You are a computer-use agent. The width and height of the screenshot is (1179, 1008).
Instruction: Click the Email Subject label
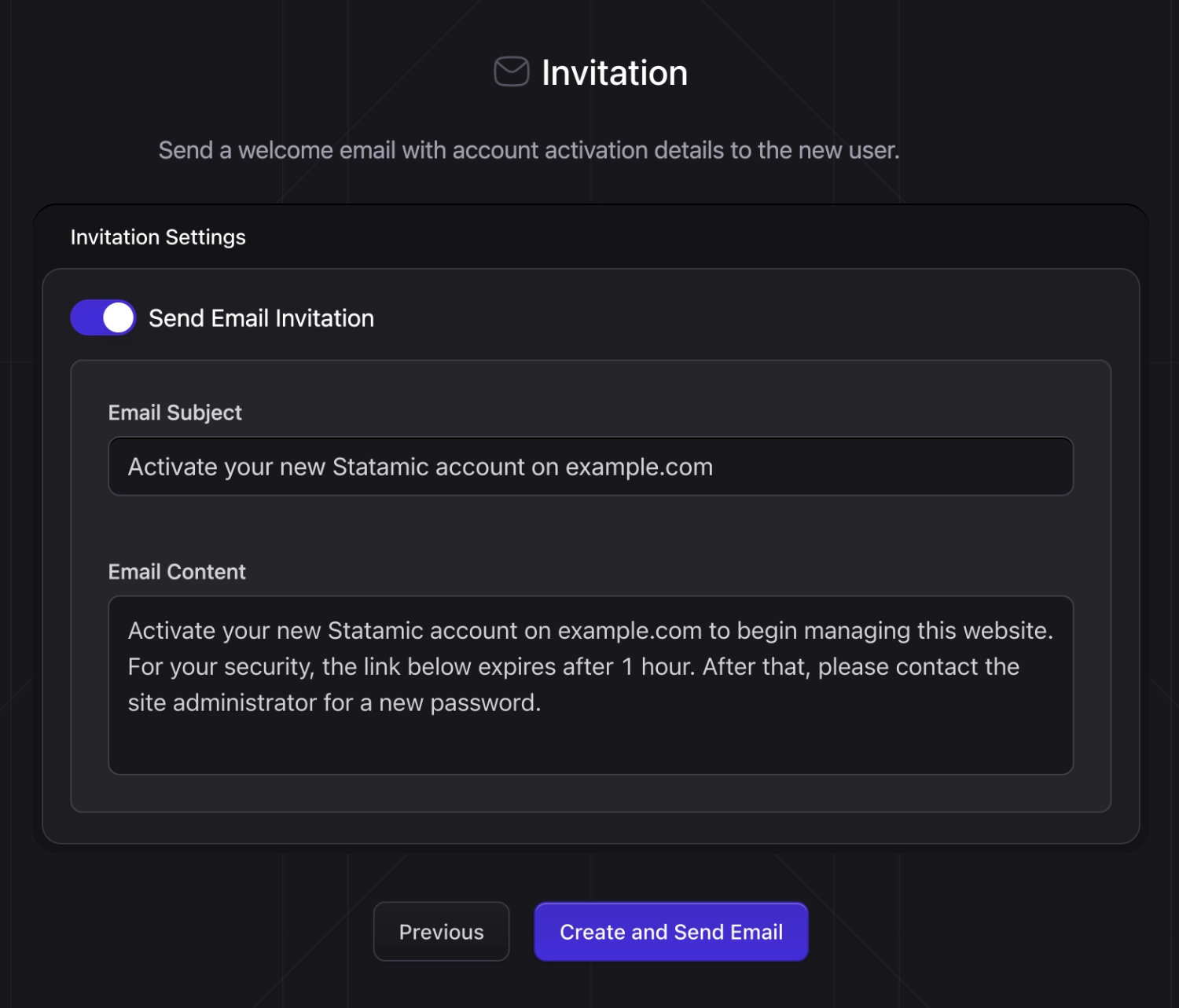pos(174,412)
